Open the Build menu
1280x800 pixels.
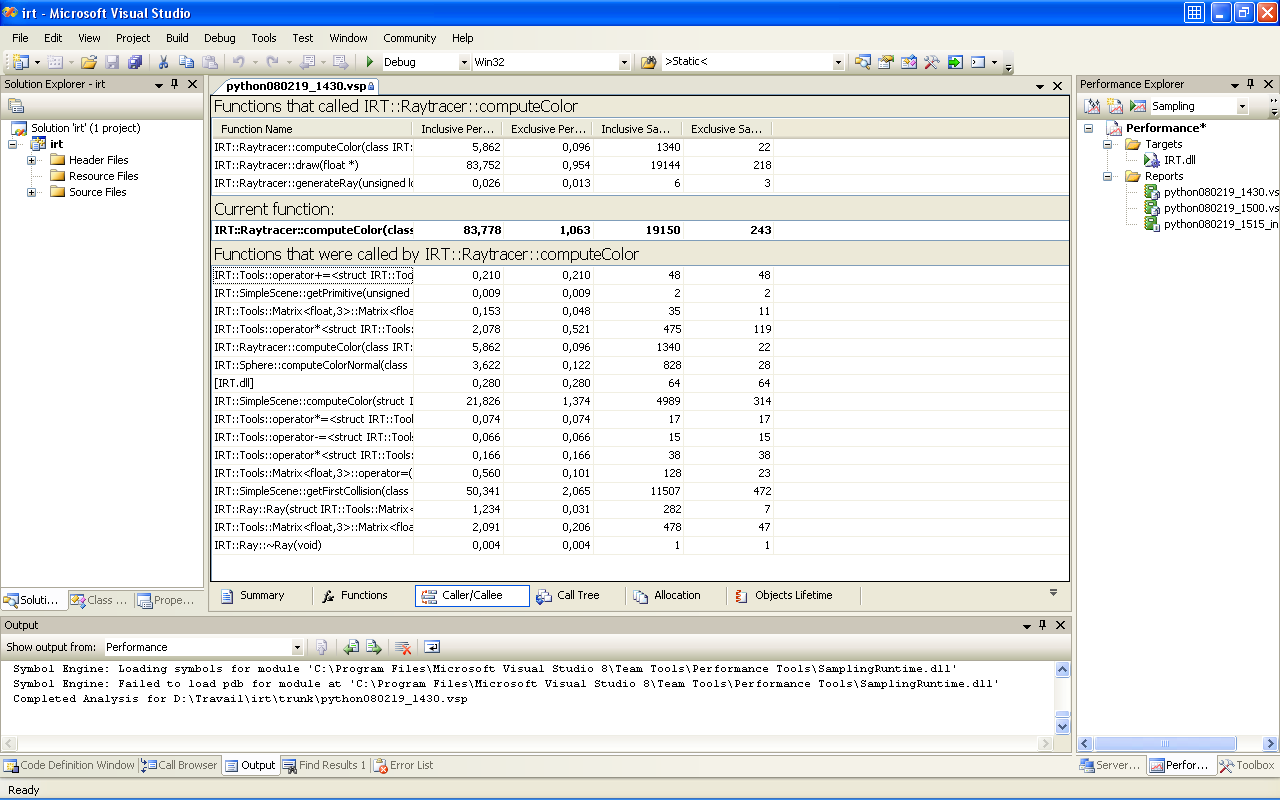[177, 38]
